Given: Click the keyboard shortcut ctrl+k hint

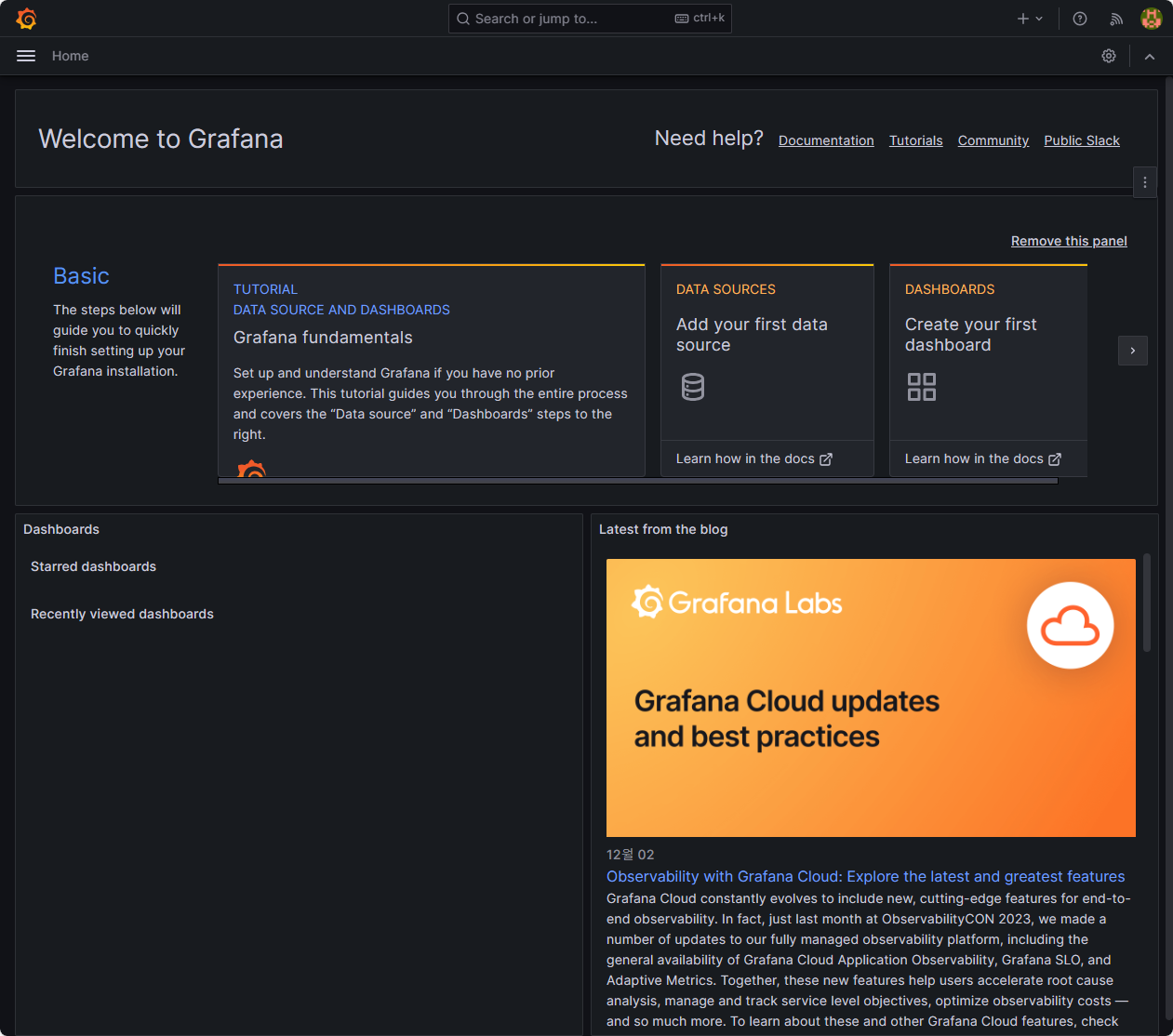Looking at the screenshot, I should point(700,19).
